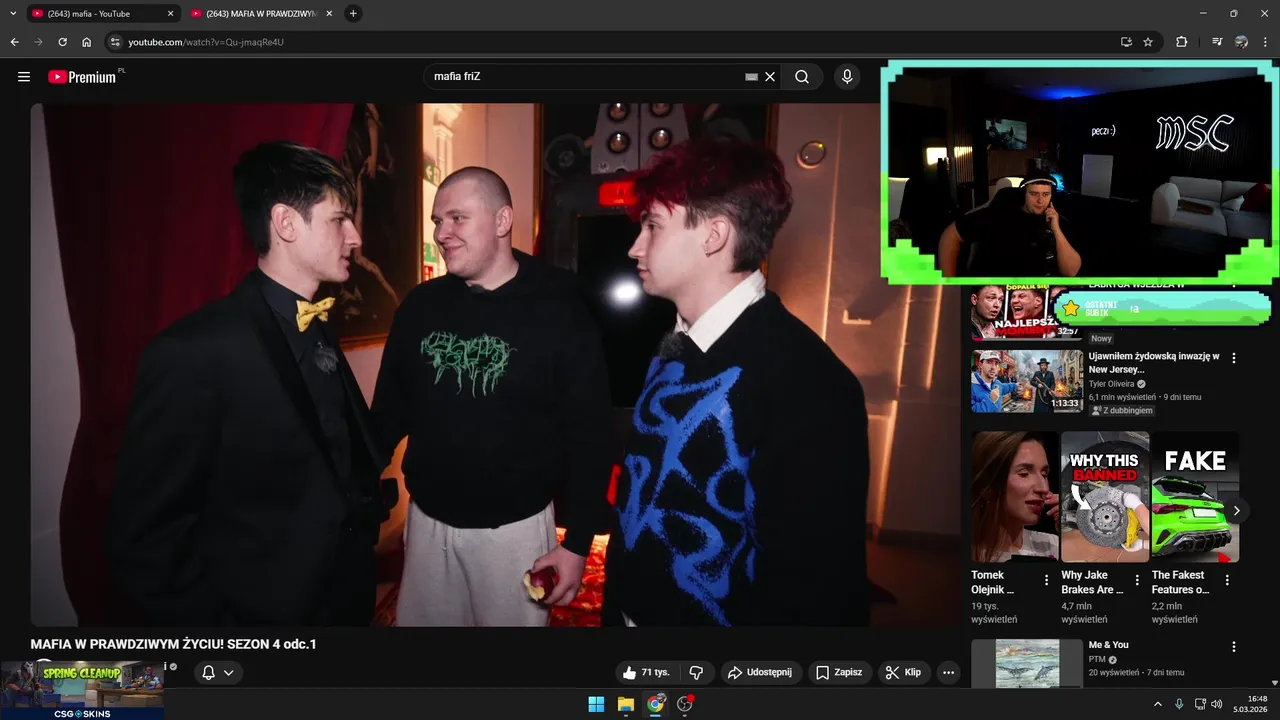Click the main video player
This screenshot has height=720, width=1280.
495,365
